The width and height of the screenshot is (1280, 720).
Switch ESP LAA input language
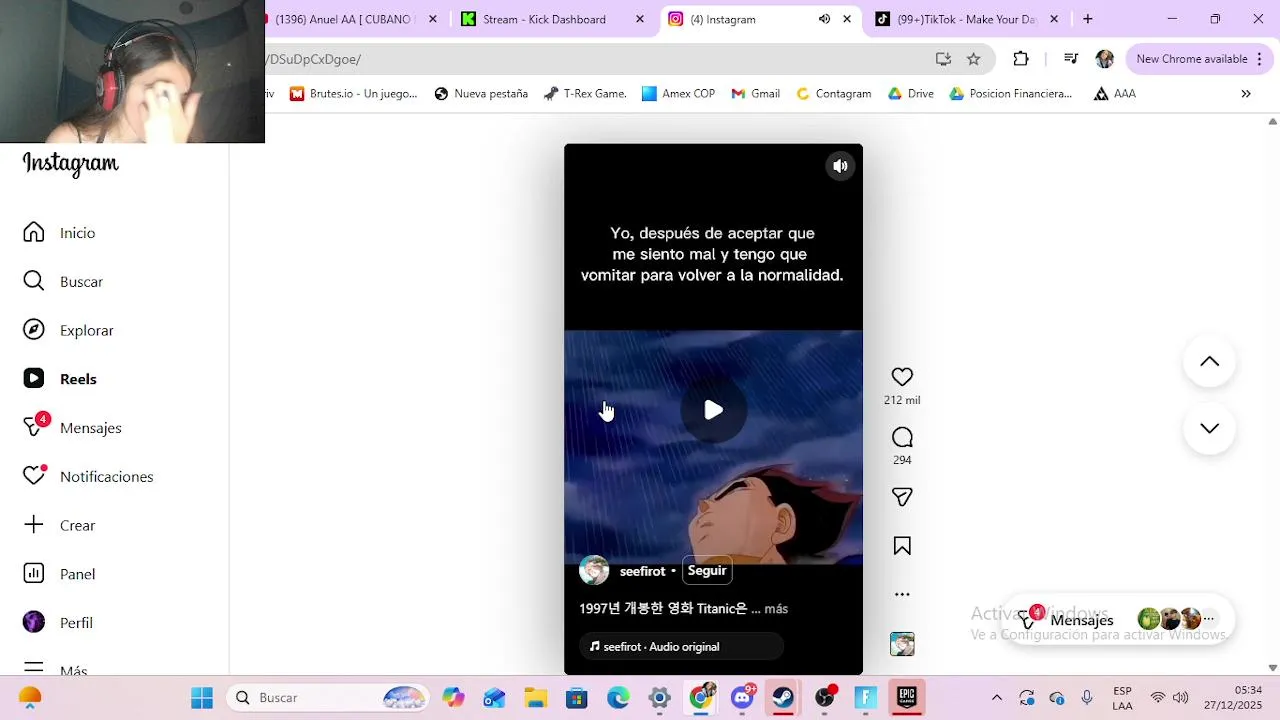click(1123, 698)
